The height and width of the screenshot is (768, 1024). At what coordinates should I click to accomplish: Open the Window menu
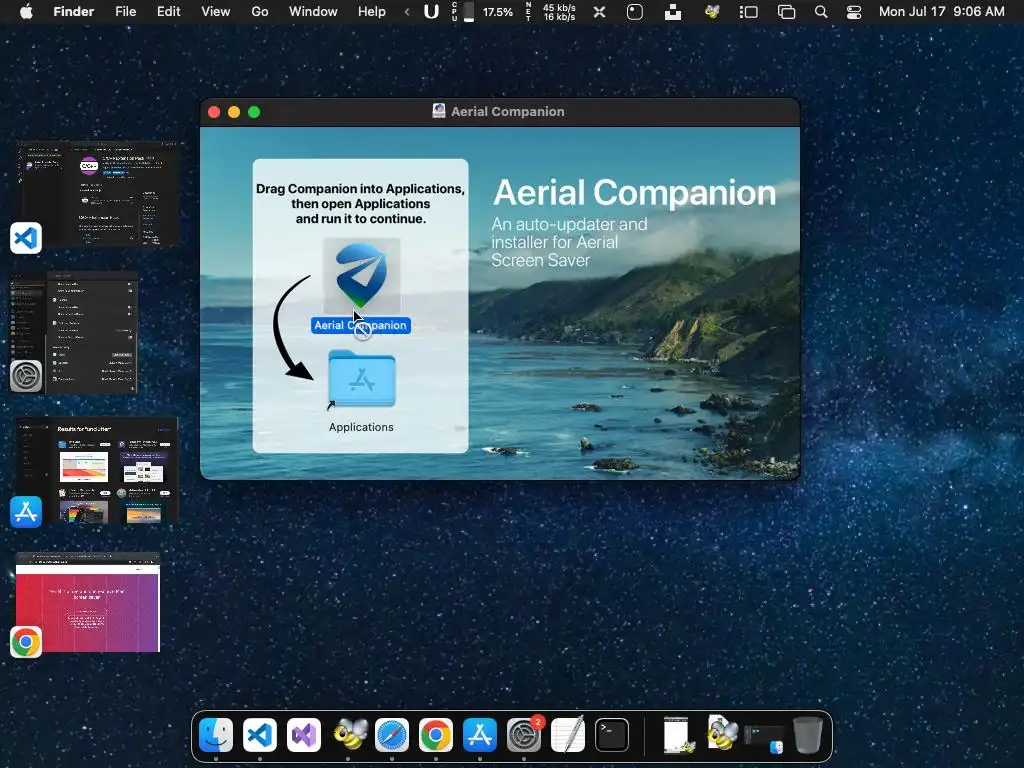tap(313, 12)
